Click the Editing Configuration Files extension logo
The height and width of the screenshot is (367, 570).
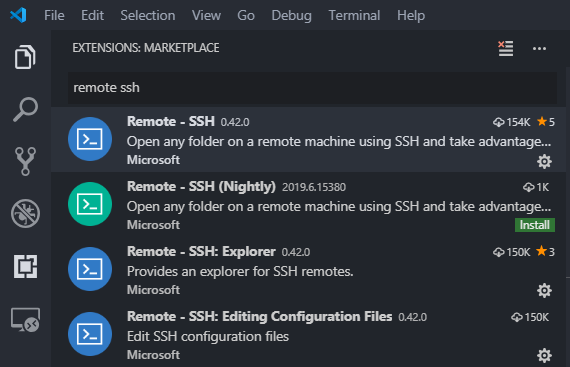click(90, 334)
